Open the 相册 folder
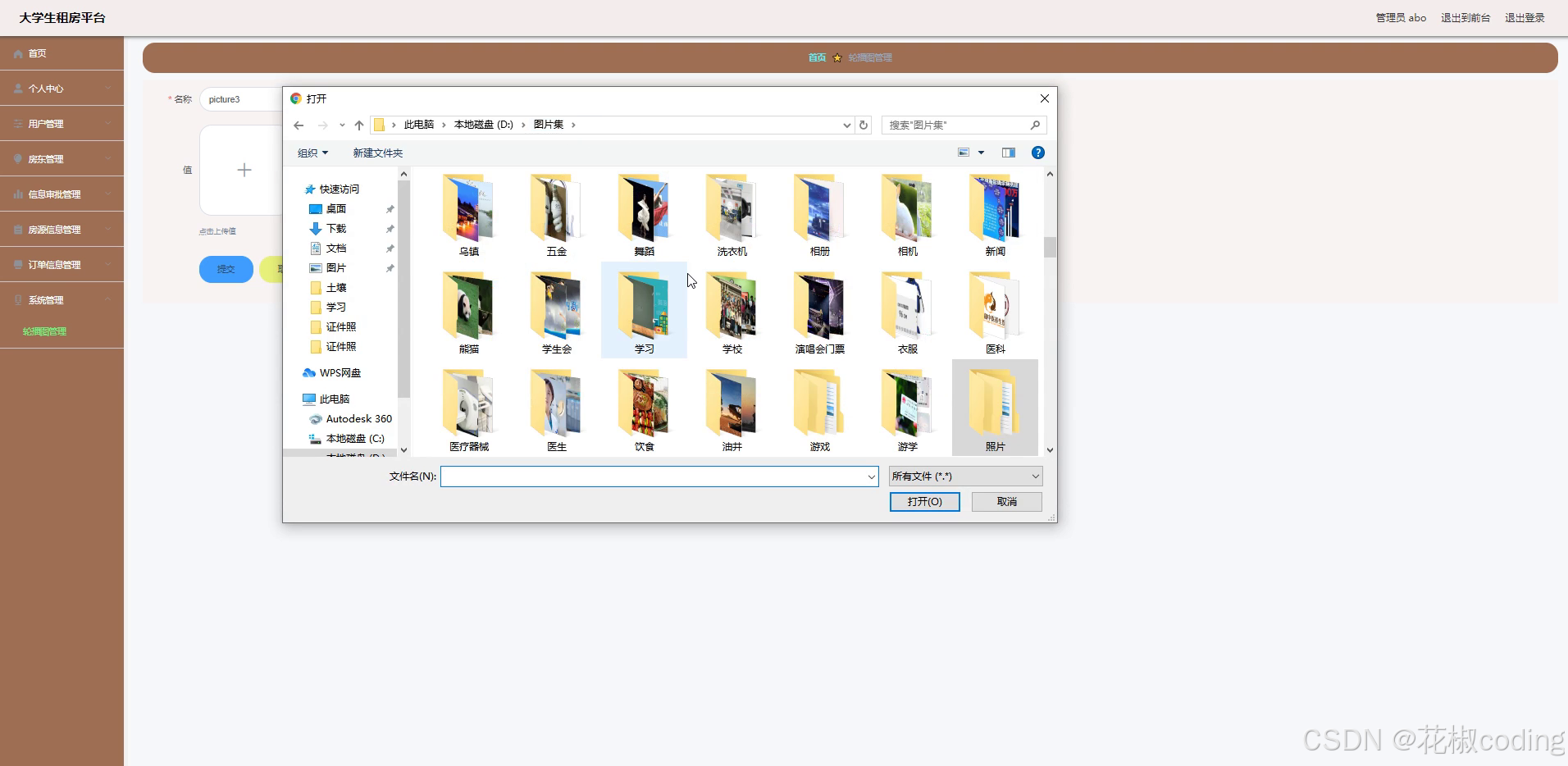 click(819, 215)
